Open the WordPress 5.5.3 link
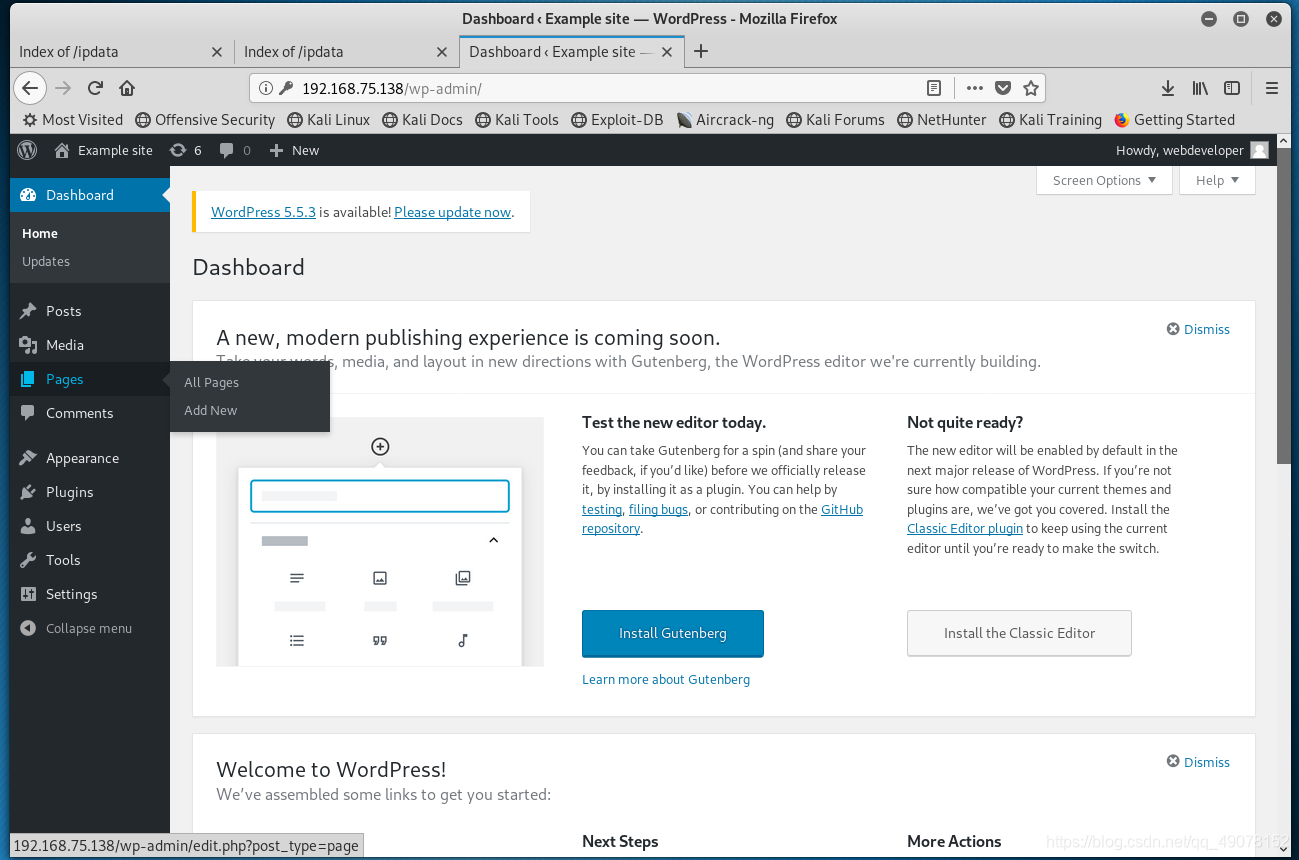Screen dimensions: 1299x860 (x=263, y=212)
